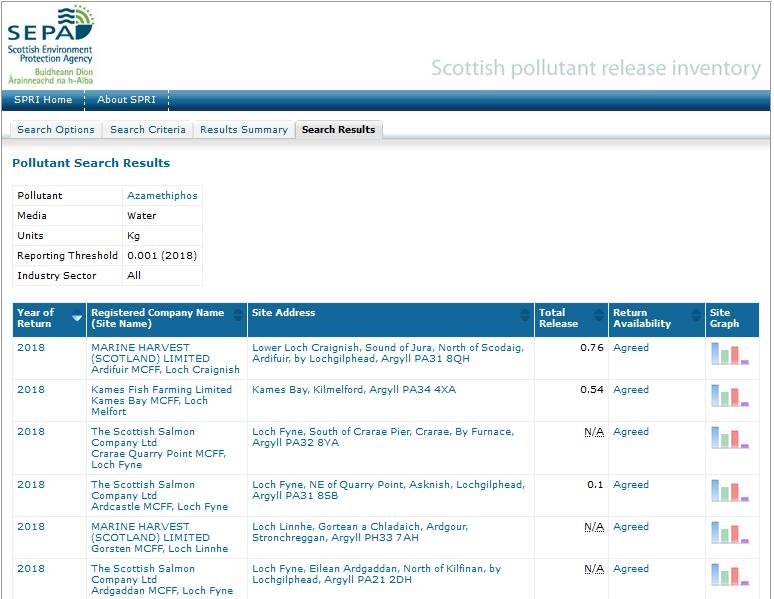Switch to Search Options tab

click(x=56, y=130)
